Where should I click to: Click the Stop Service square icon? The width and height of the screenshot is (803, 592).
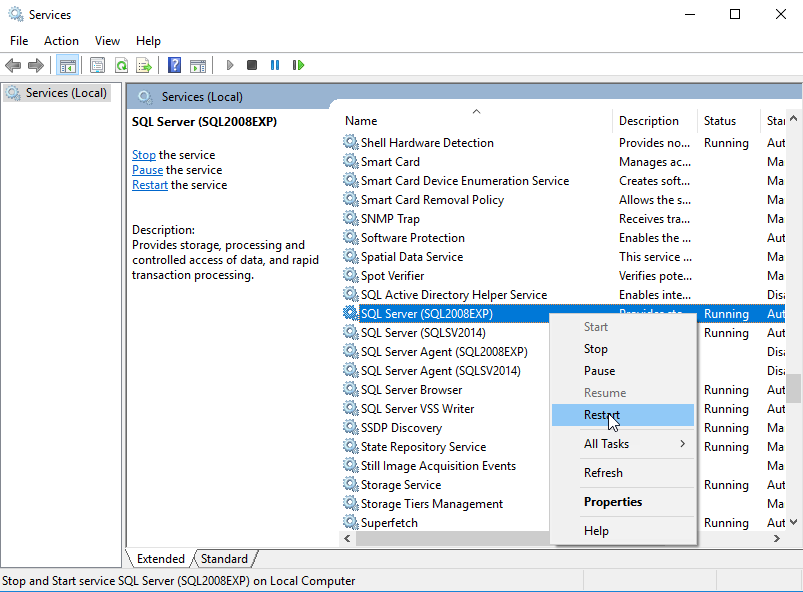251,65
